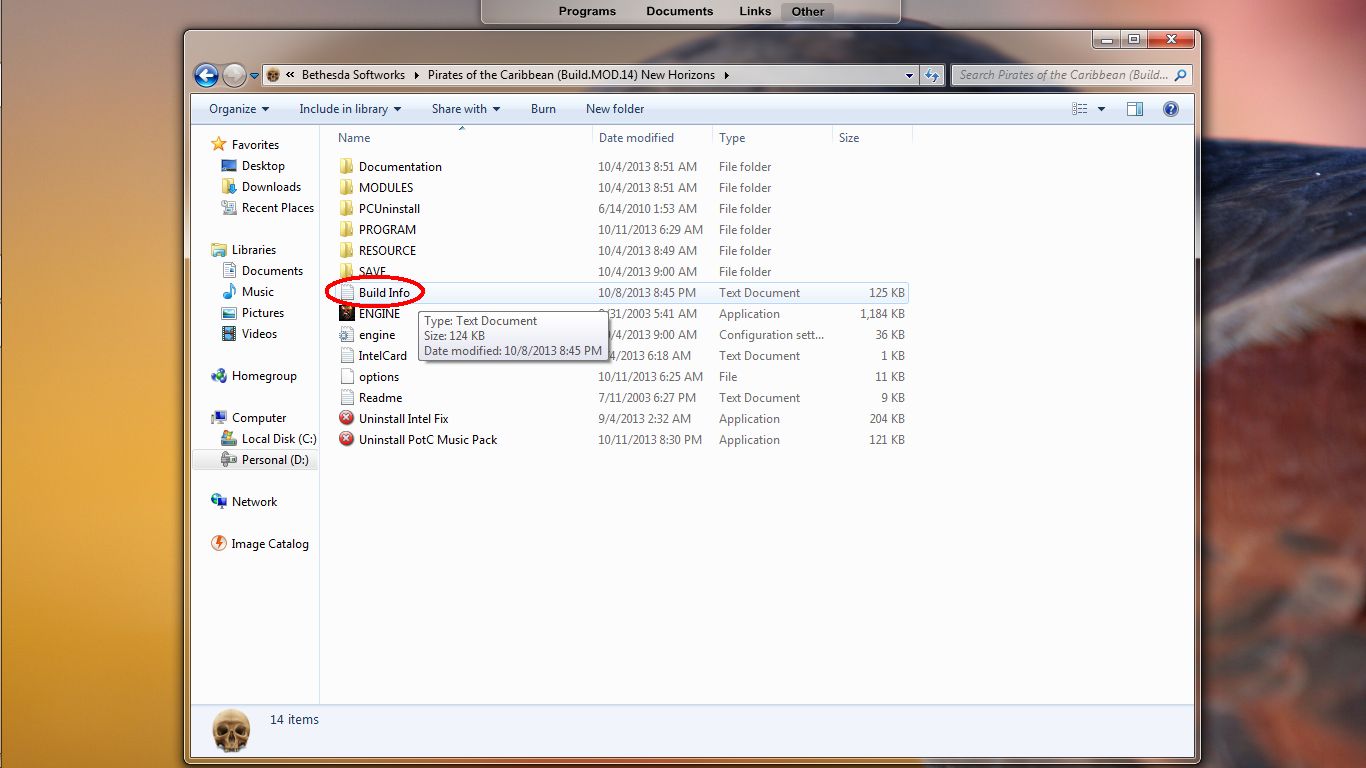Select the PROGRAM folder icon

point(346,229)
